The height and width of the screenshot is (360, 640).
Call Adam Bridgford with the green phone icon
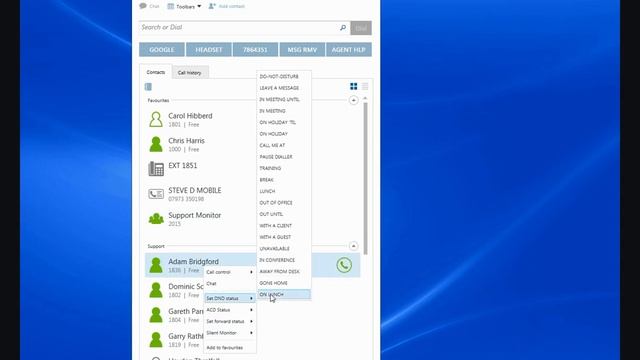[x=344, y=265]
